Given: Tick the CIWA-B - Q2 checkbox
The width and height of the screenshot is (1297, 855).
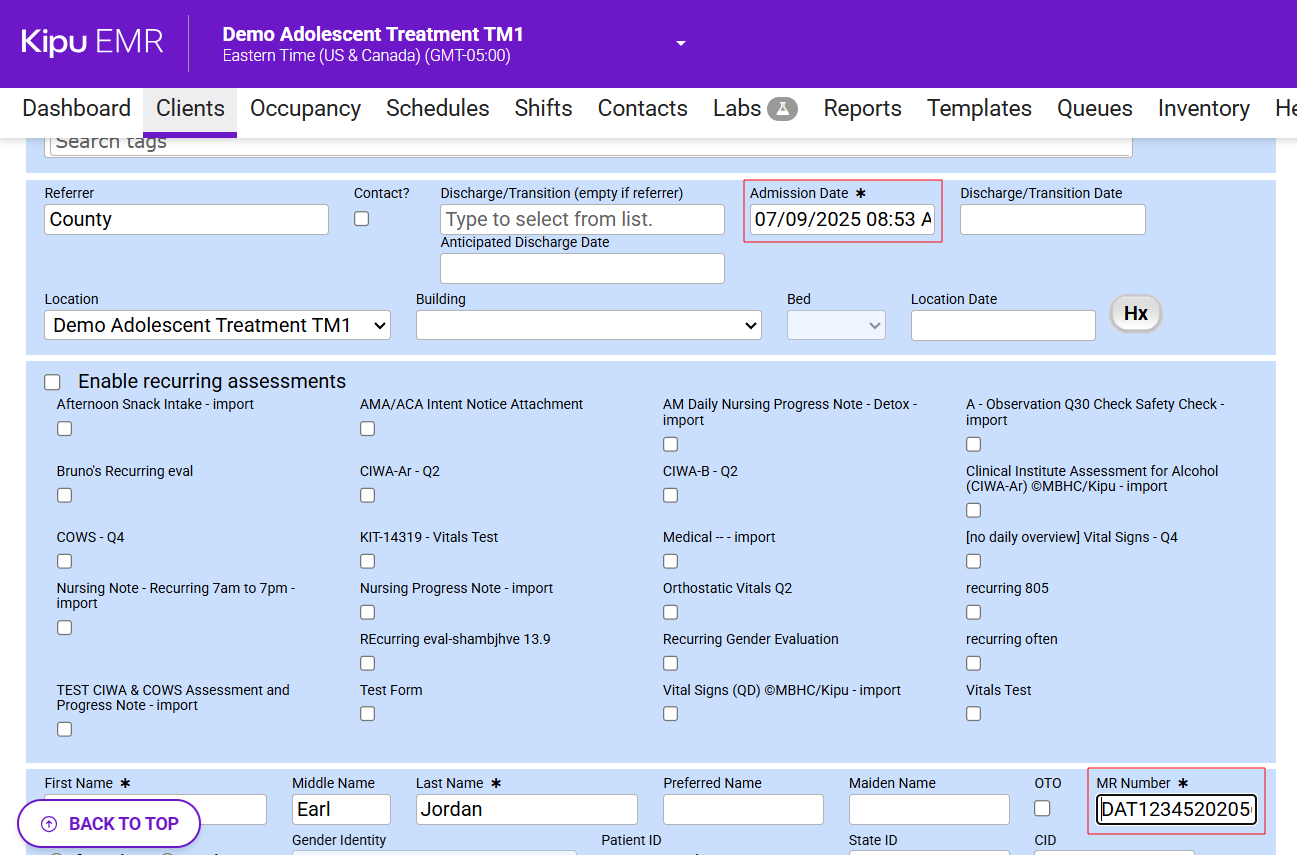Looking at the screenshot, I should tap(671, 495).
